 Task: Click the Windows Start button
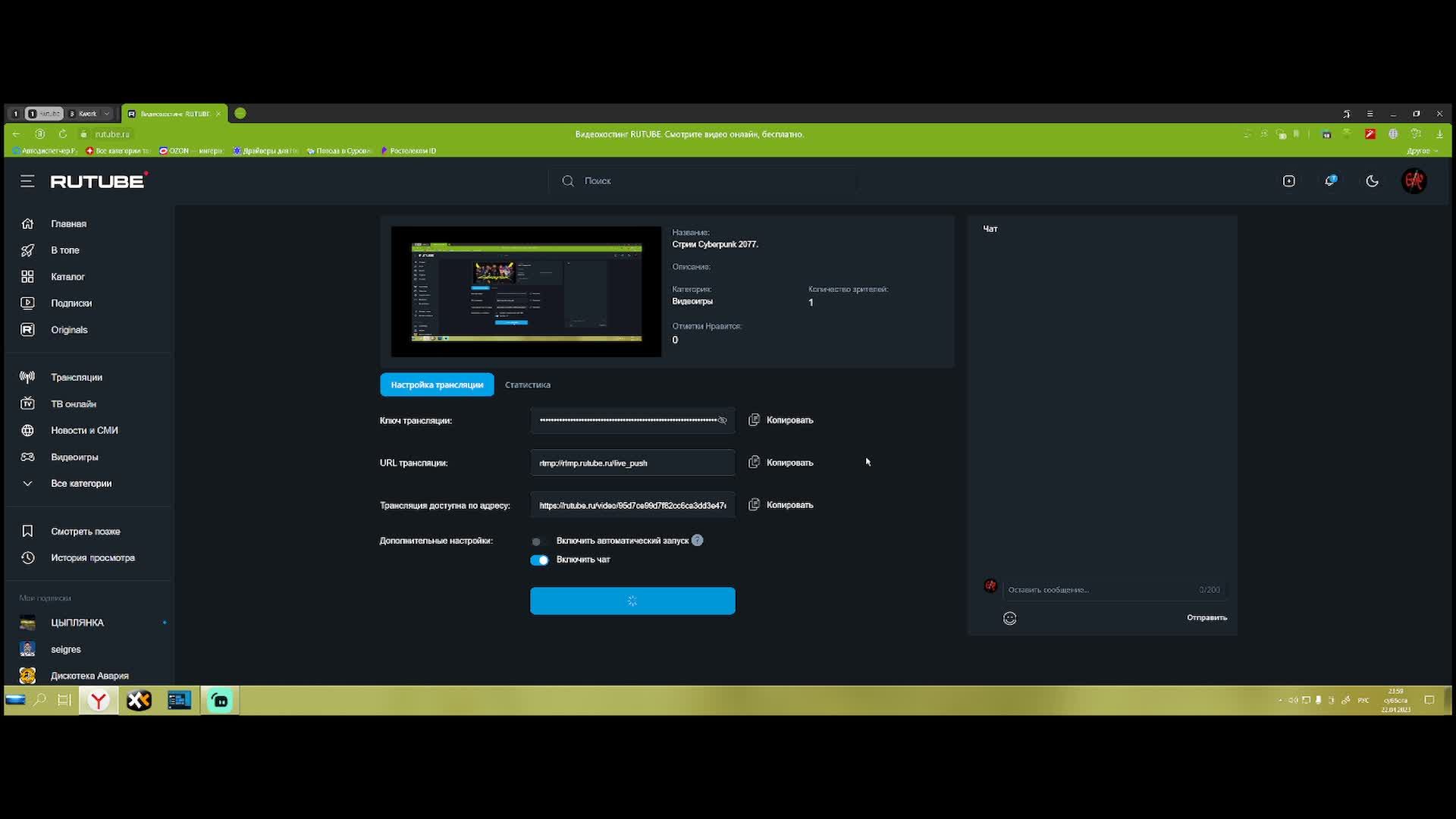(15, 700)
